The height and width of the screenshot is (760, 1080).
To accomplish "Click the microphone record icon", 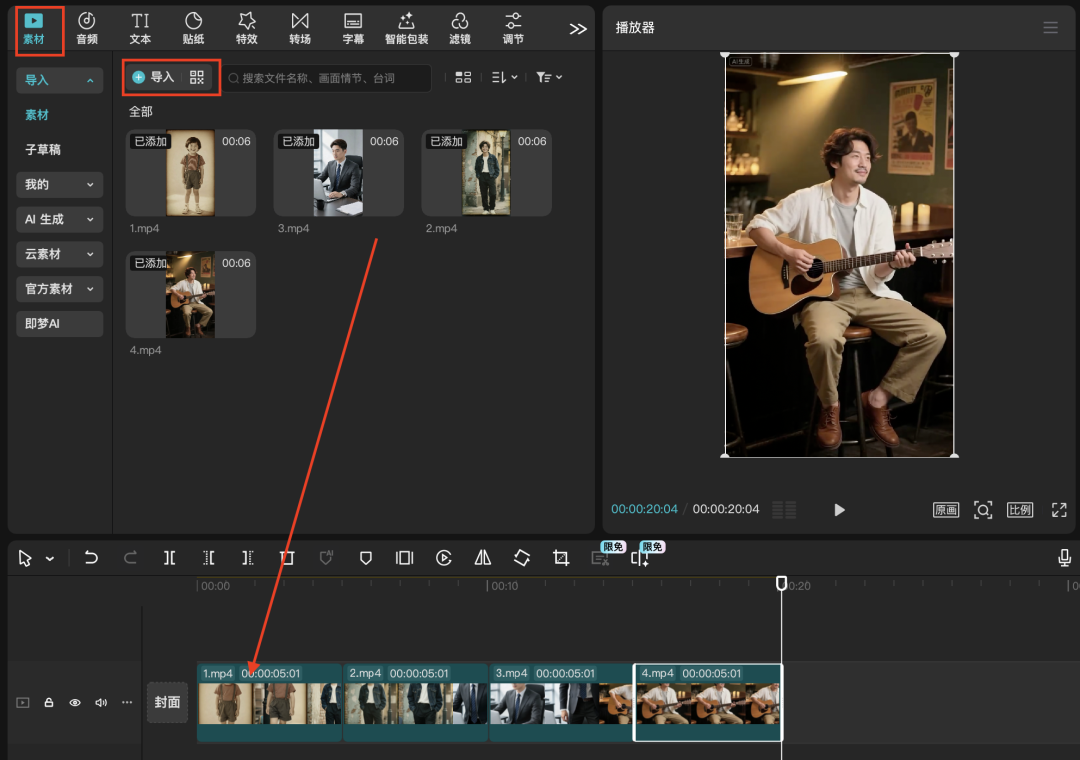I will click(1064, 558).
